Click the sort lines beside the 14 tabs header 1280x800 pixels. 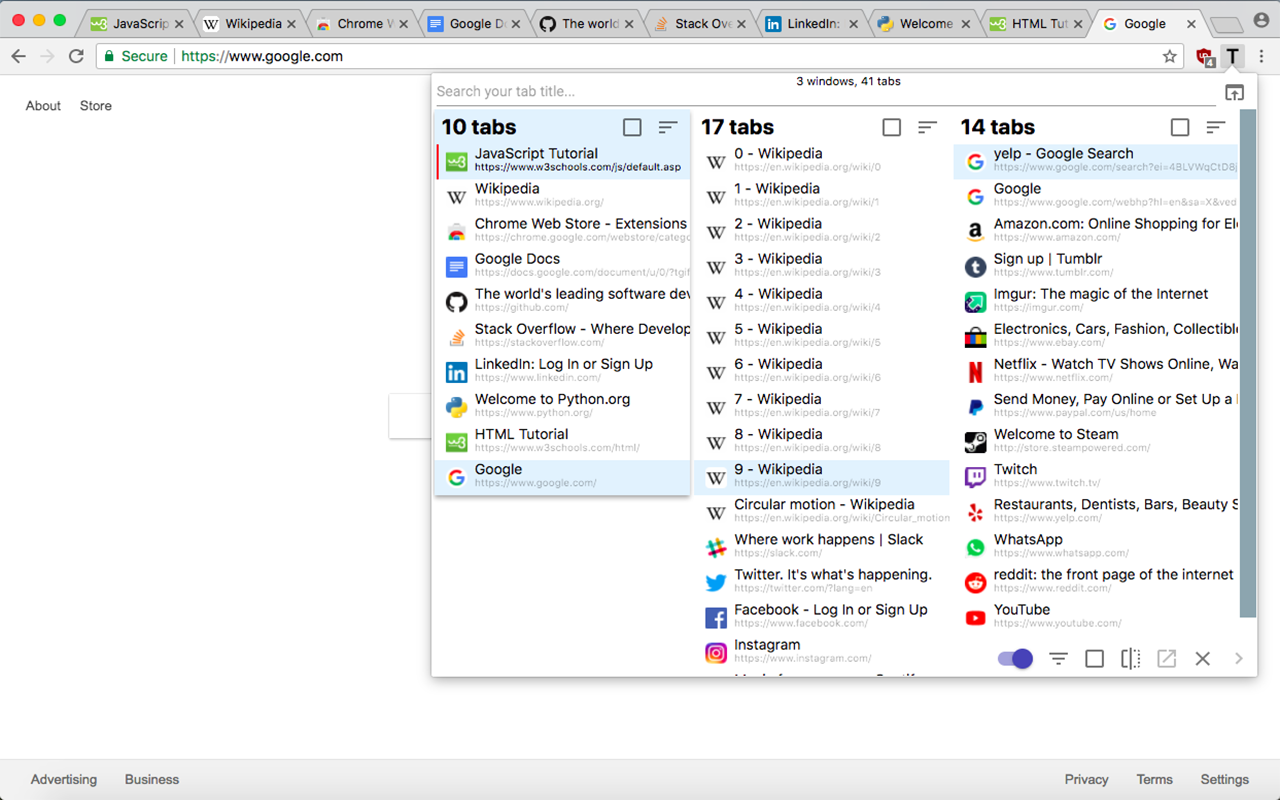pos(1215,127)
